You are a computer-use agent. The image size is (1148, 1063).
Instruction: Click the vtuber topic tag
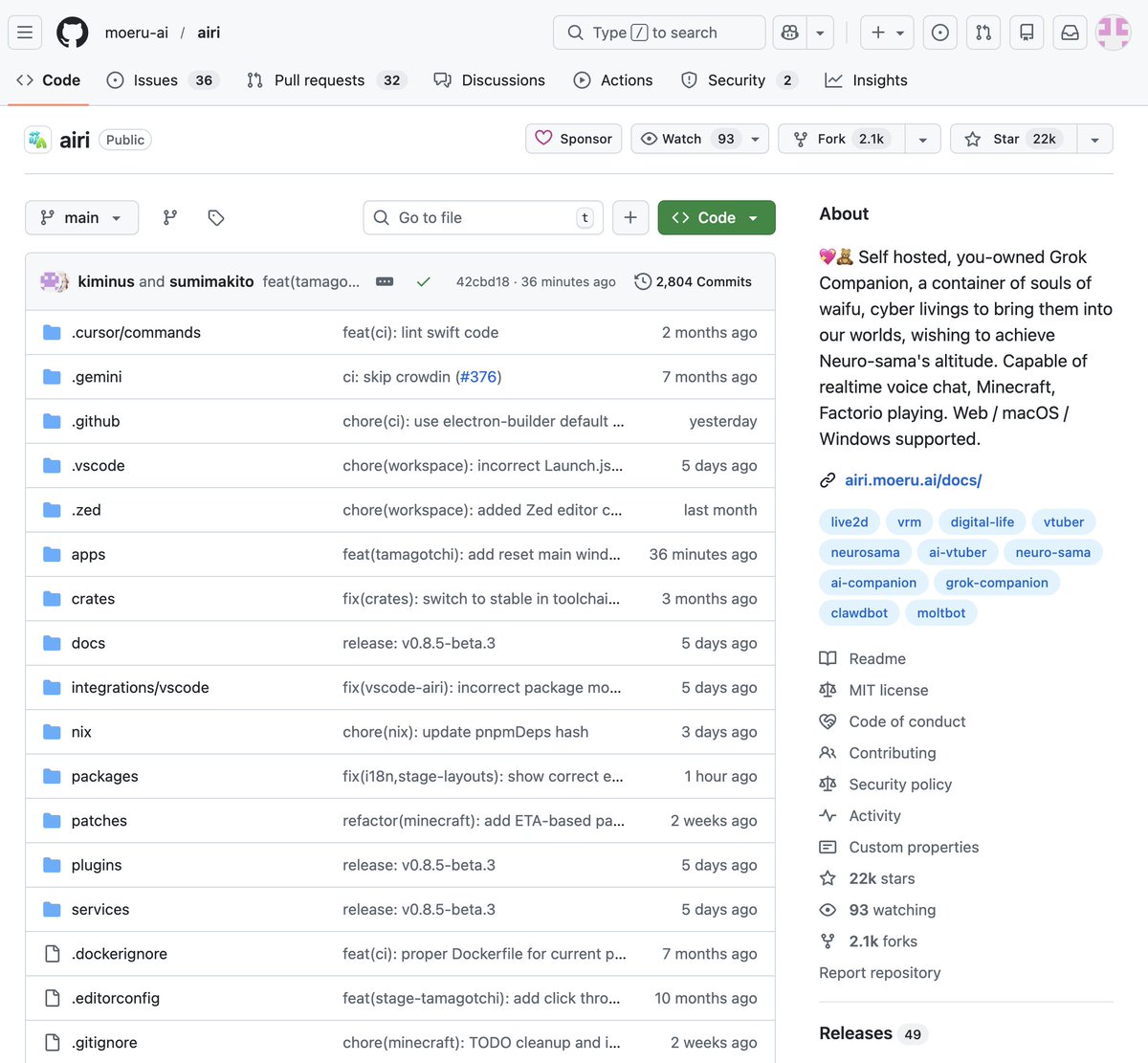click(x=1064, y=522)
